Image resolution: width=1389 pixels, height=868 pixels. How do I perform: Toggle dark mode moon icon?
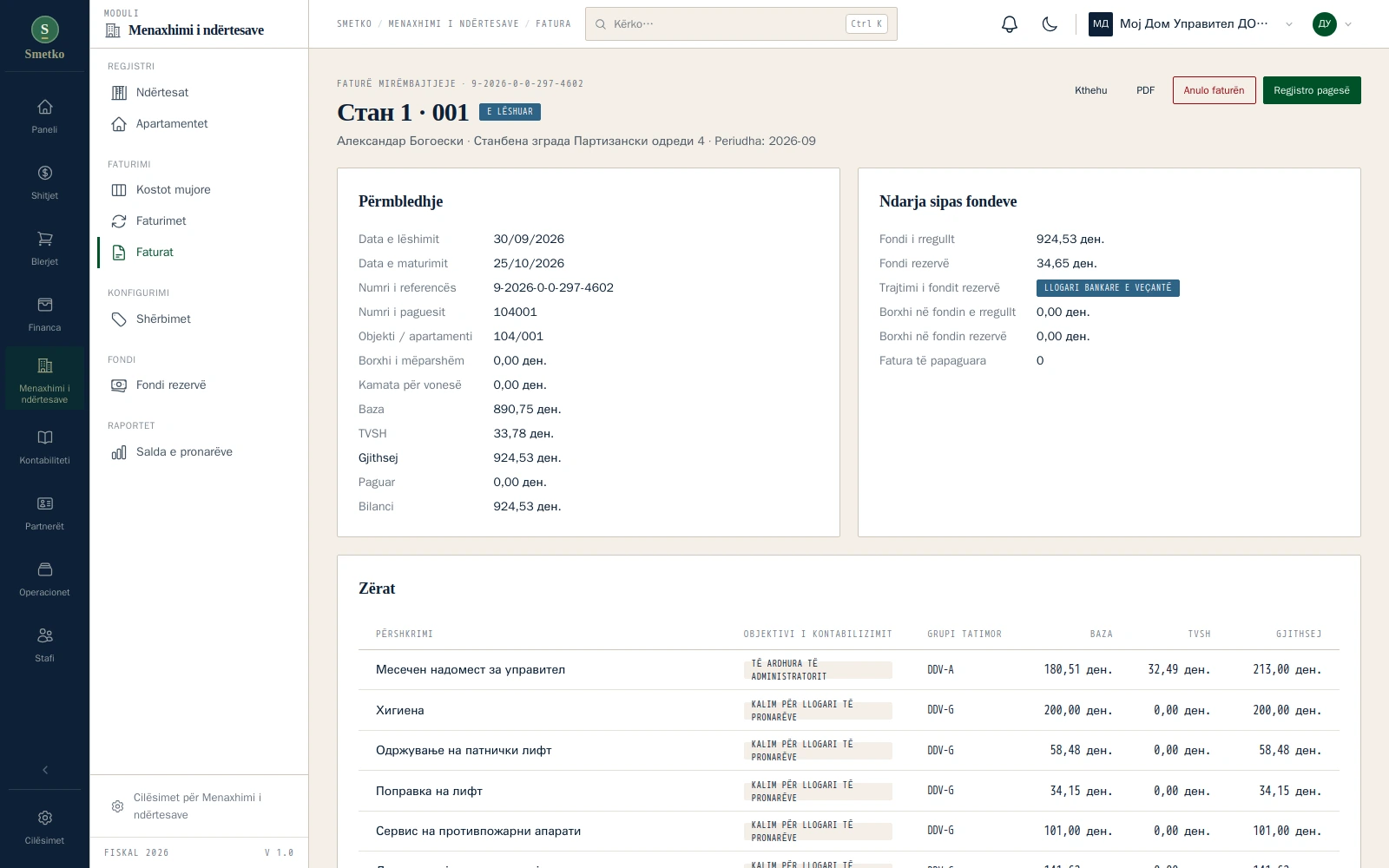(x=1050, y=24)
